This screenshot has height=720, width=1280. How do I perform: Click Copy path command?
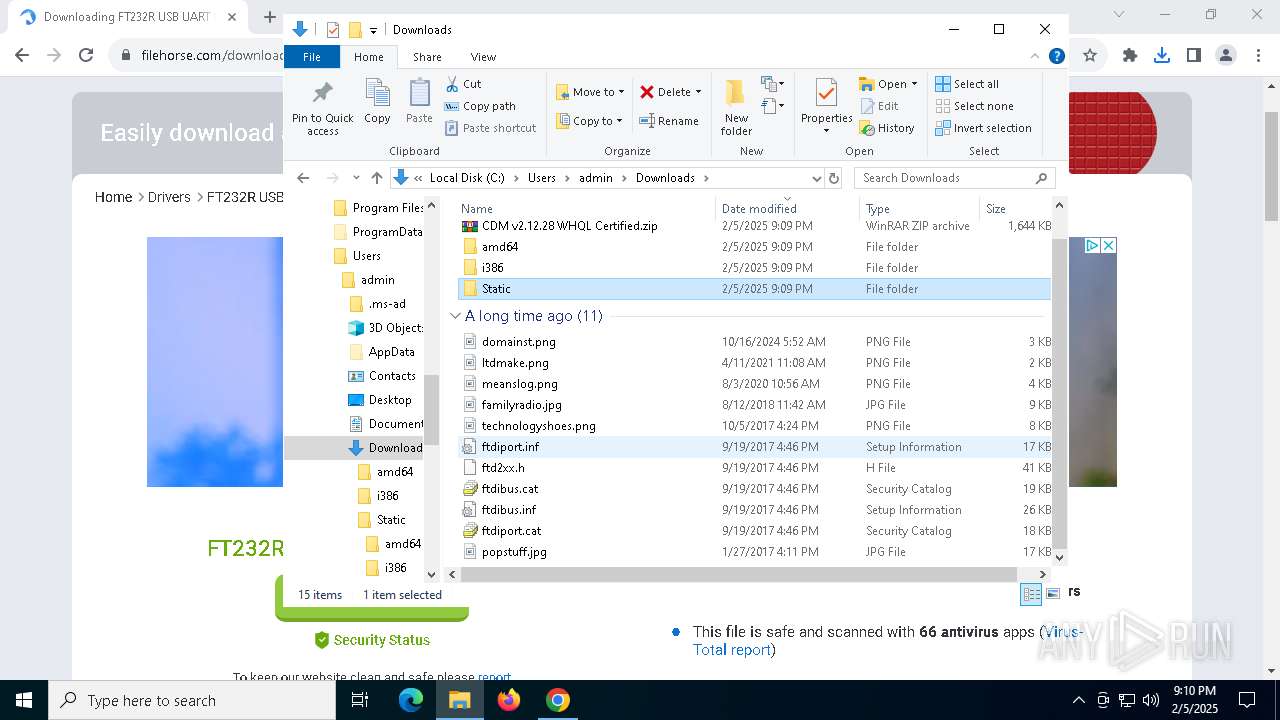(x=480, y=106)
